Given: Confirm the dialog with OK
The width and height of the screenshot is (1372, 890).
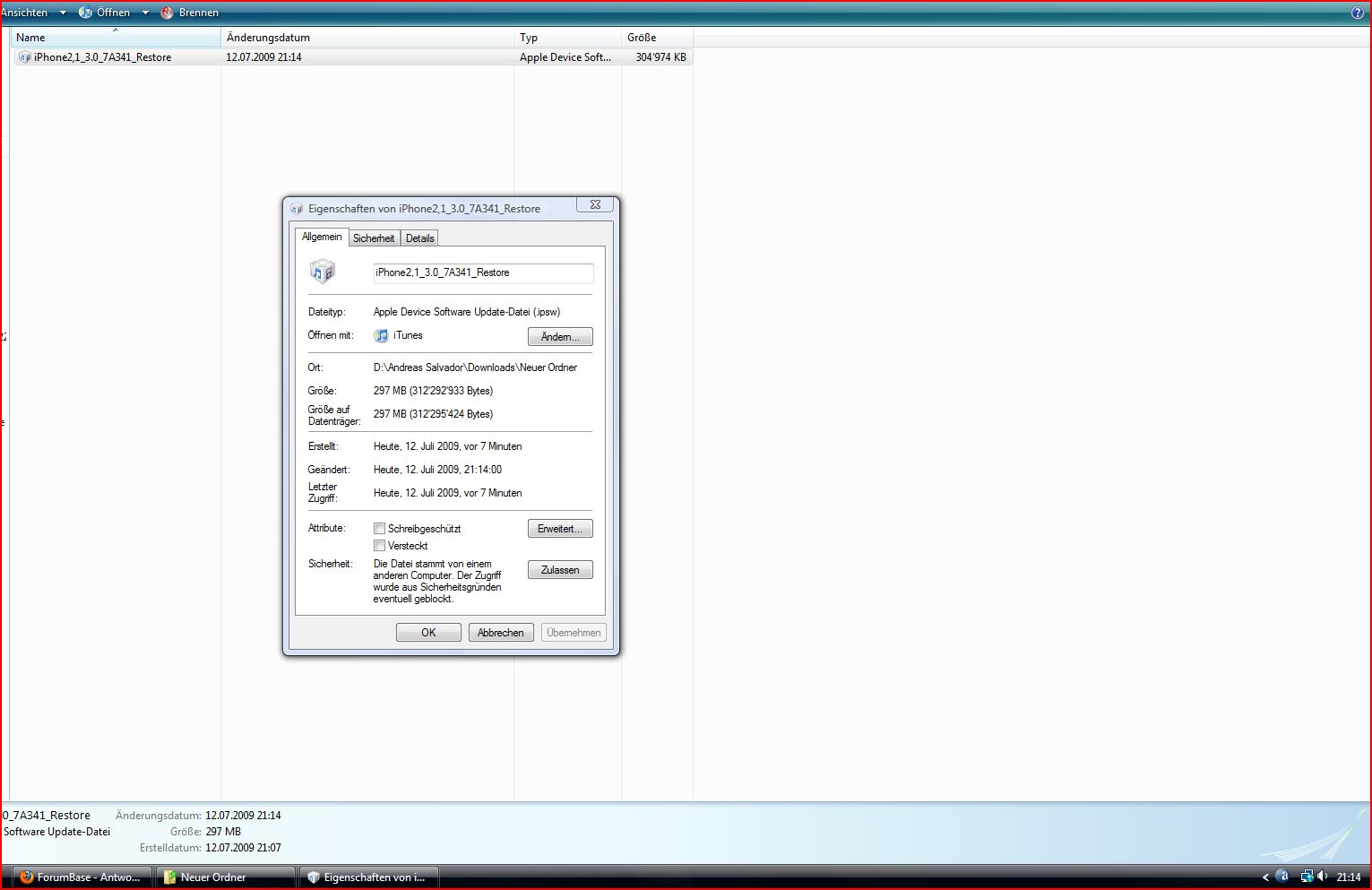Looking at the screenshot, I should click(x=428, y=633).
